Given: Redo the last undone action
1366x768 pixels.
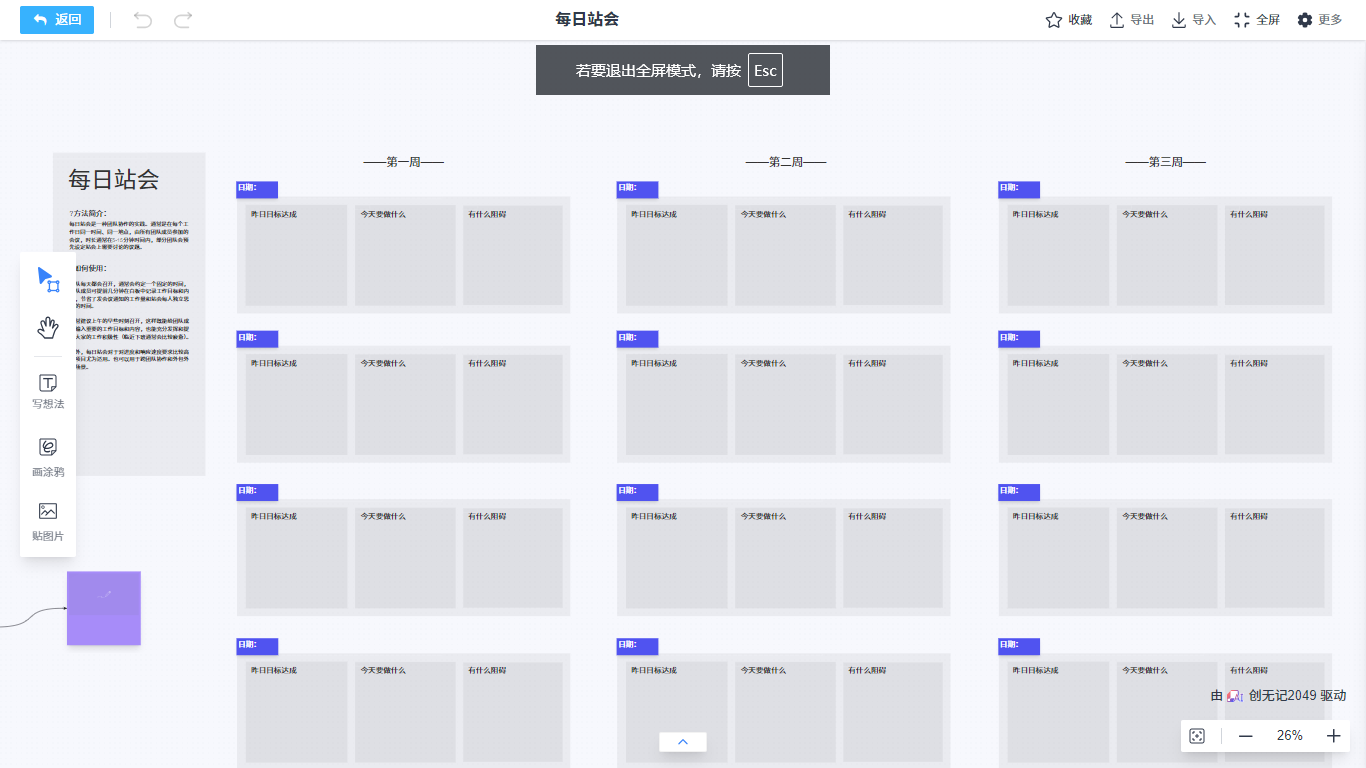Looking at the screenshot, I should (183, 20).
